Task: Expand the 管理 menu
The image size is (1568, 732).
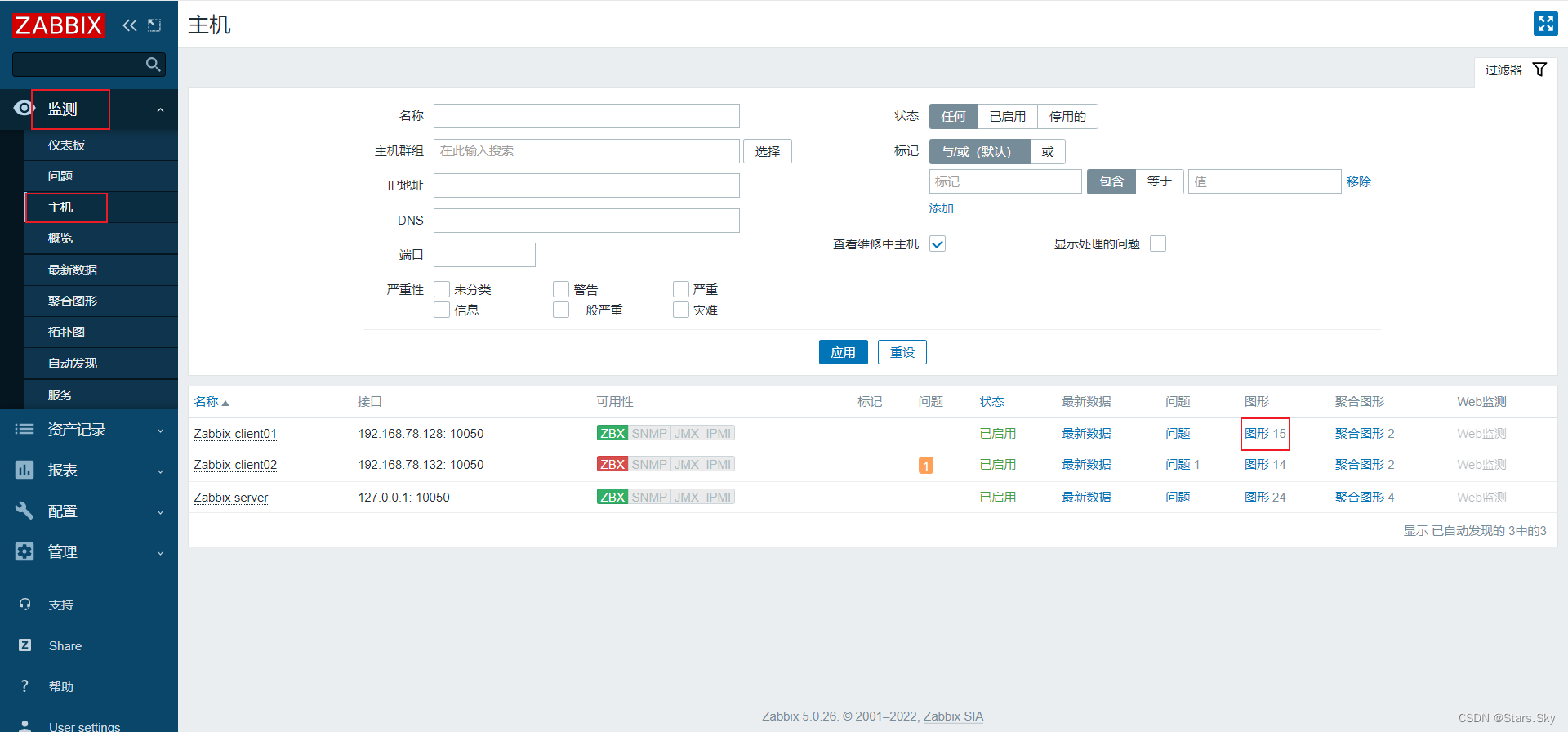Action: [x=160, y=553]
